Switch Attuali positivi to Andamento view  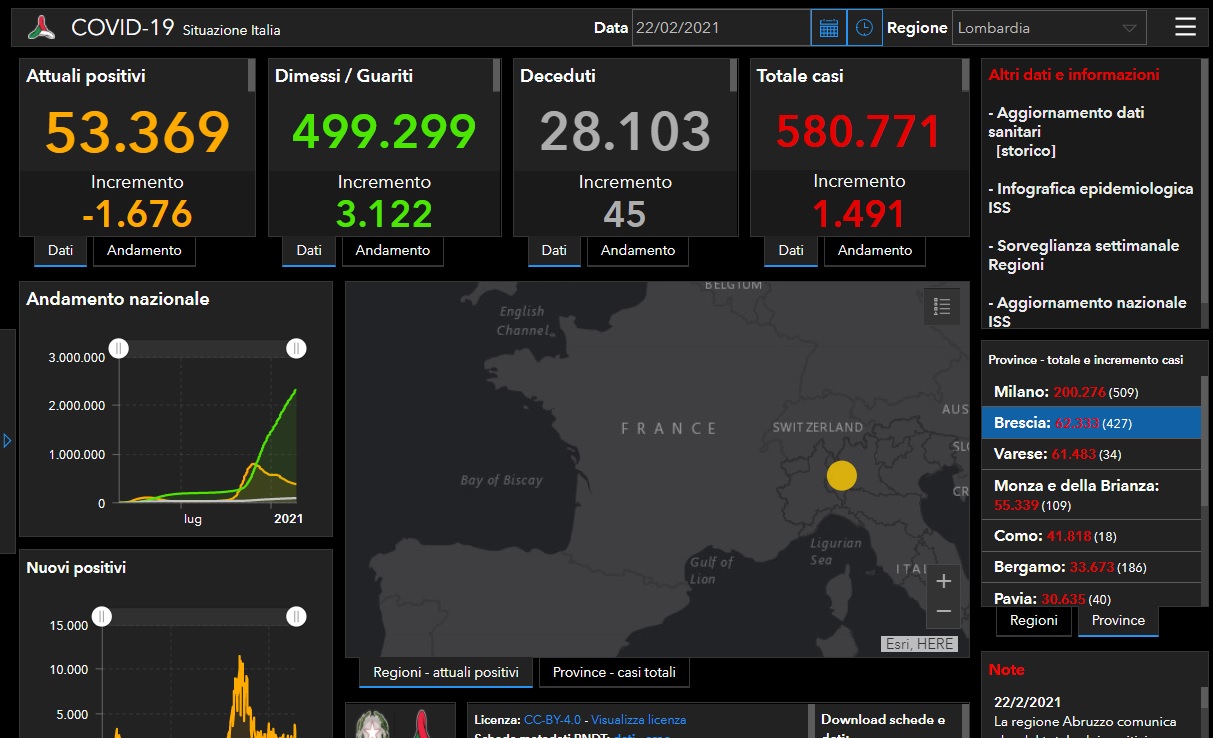click(x=144, y=251)
